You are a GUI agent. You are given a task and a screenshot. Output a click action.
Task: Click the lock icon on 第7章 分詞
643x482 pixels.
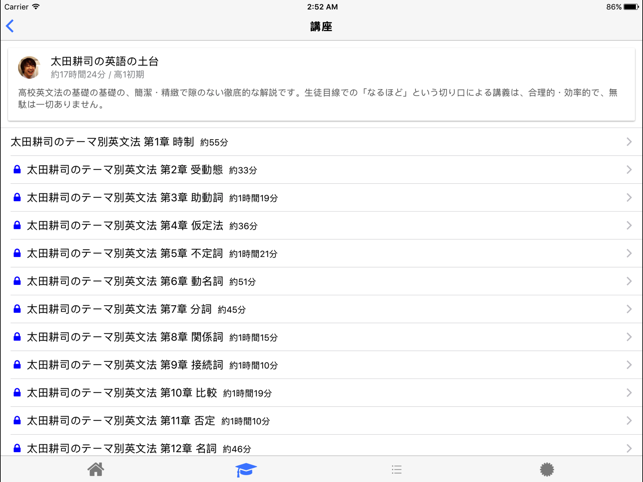(17, 309)
